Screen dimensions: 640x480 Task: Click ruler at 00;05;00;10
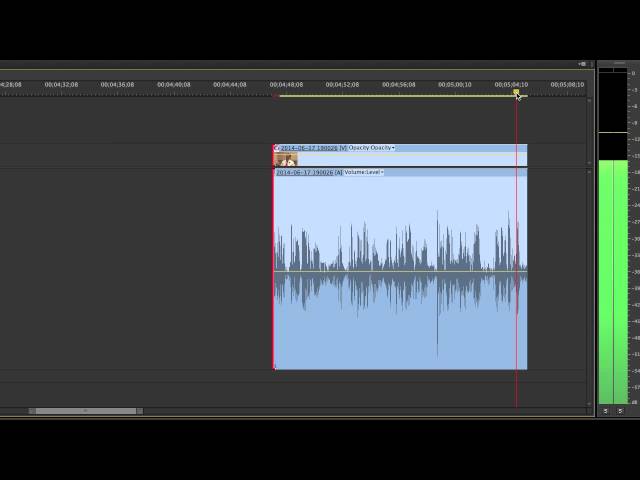(455, 85)
